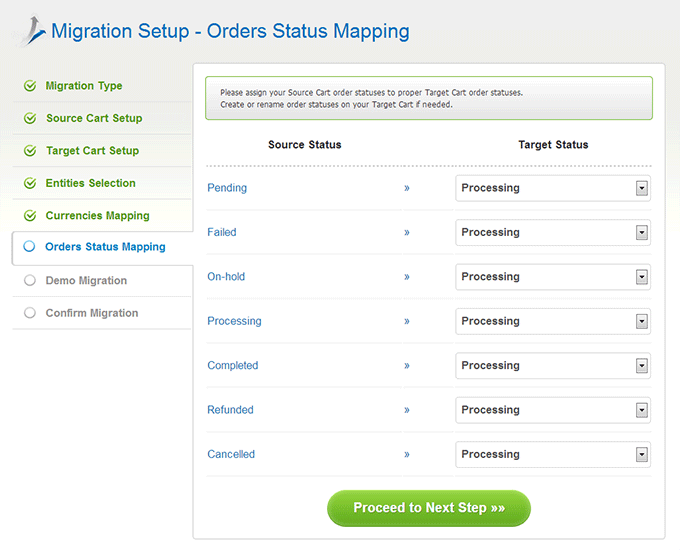Go to the Currencies Mapping step

(98, 216)
